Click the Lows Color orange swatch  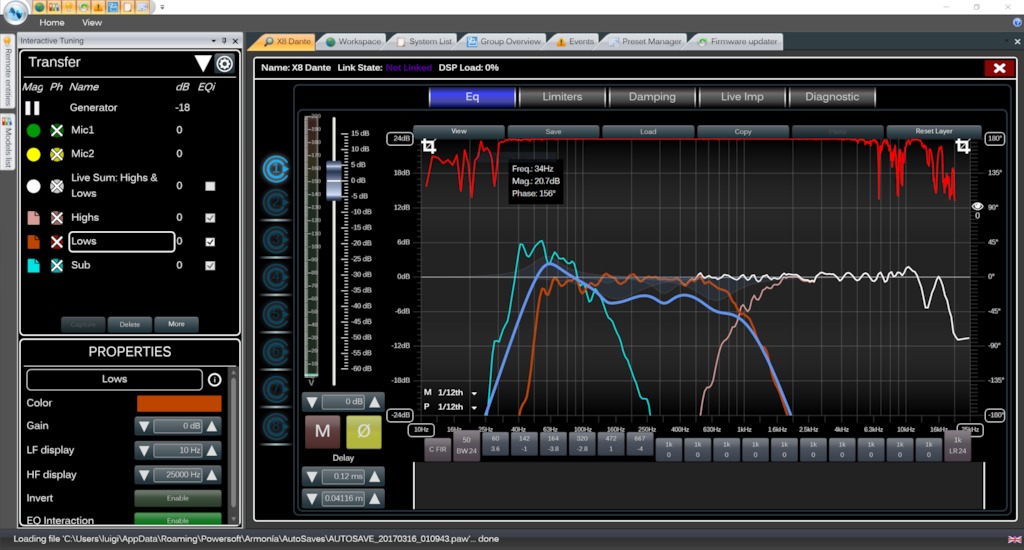pyautogui.click(x=179, y=404)
